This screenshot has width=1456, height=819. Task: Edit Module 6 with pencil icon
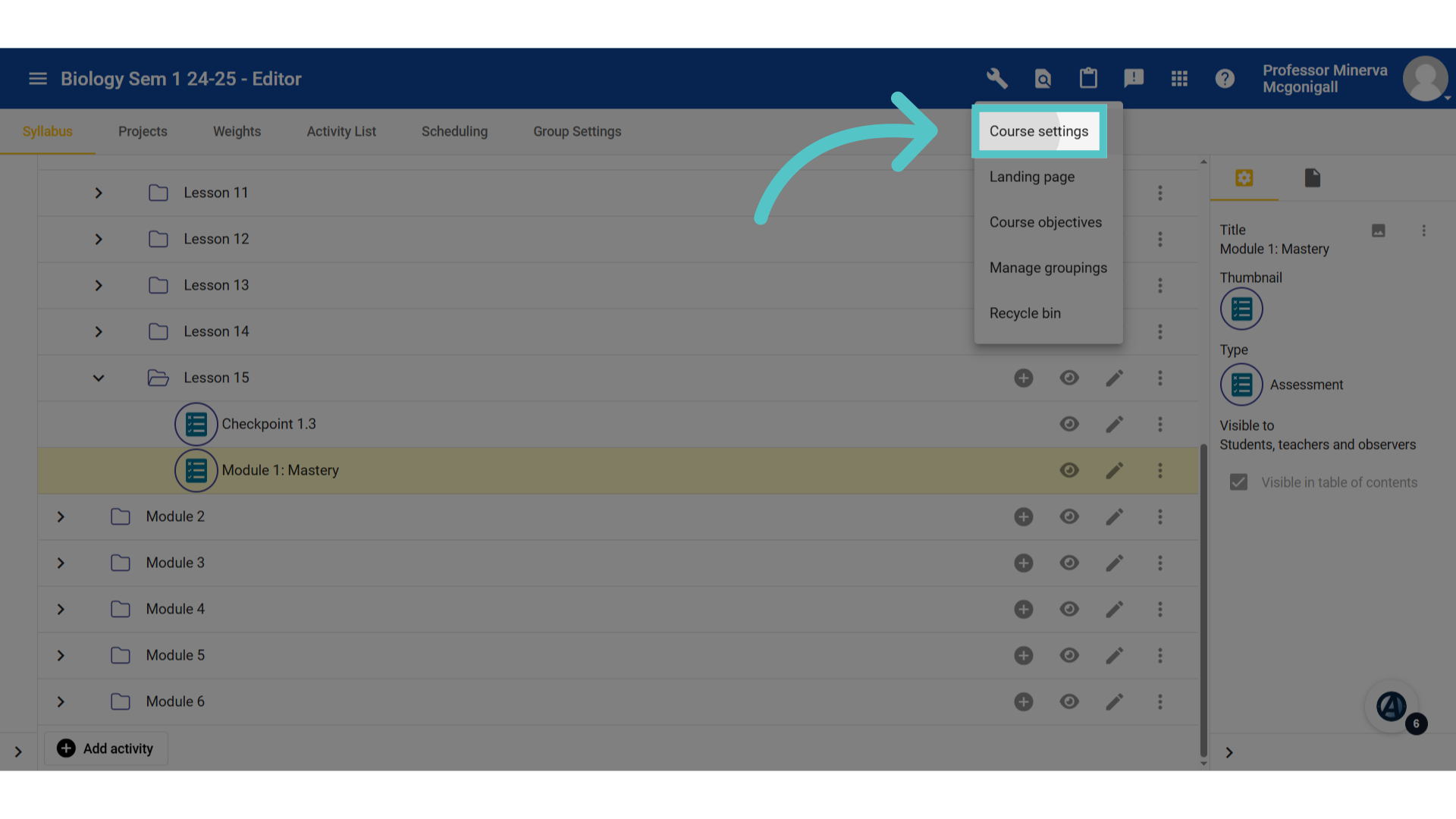[1114, 701]
